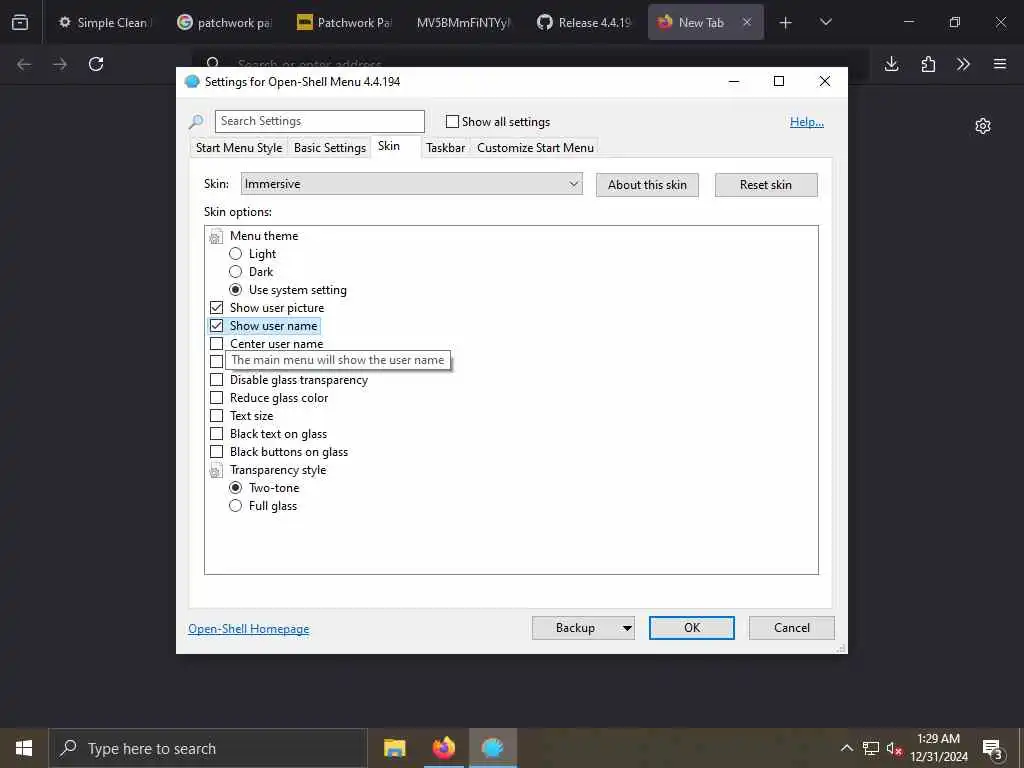This screenshot has width=1024, height=768.
Task: Enable Reduce glass color checkbox
Action: pyautogui.click(x=216, y=398)
